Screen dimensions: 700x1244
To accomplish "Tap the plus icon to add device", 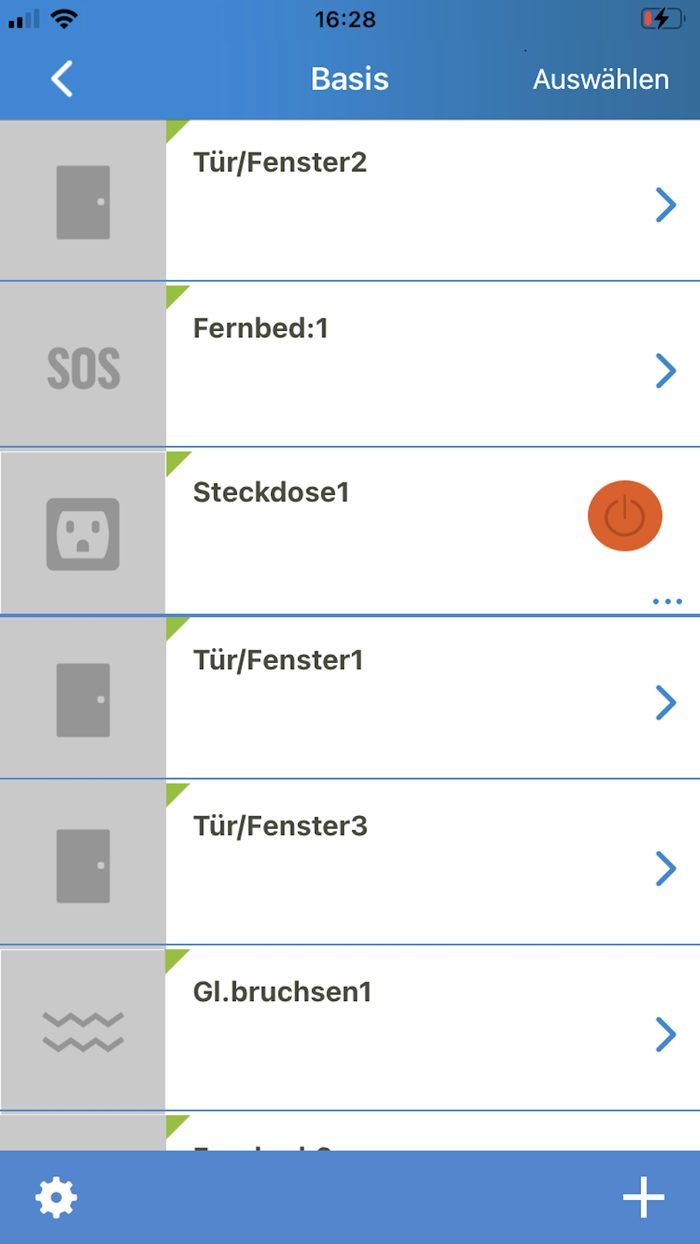I will coord(643,1197).
